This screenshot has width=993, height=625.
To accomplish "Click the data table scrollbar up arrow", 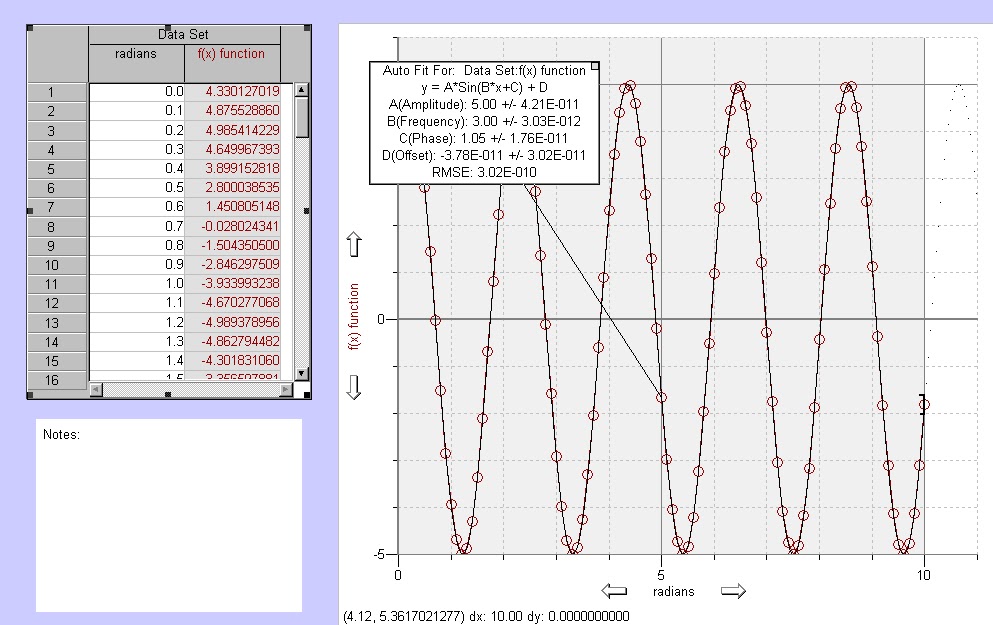I will (x=301, y=90).
